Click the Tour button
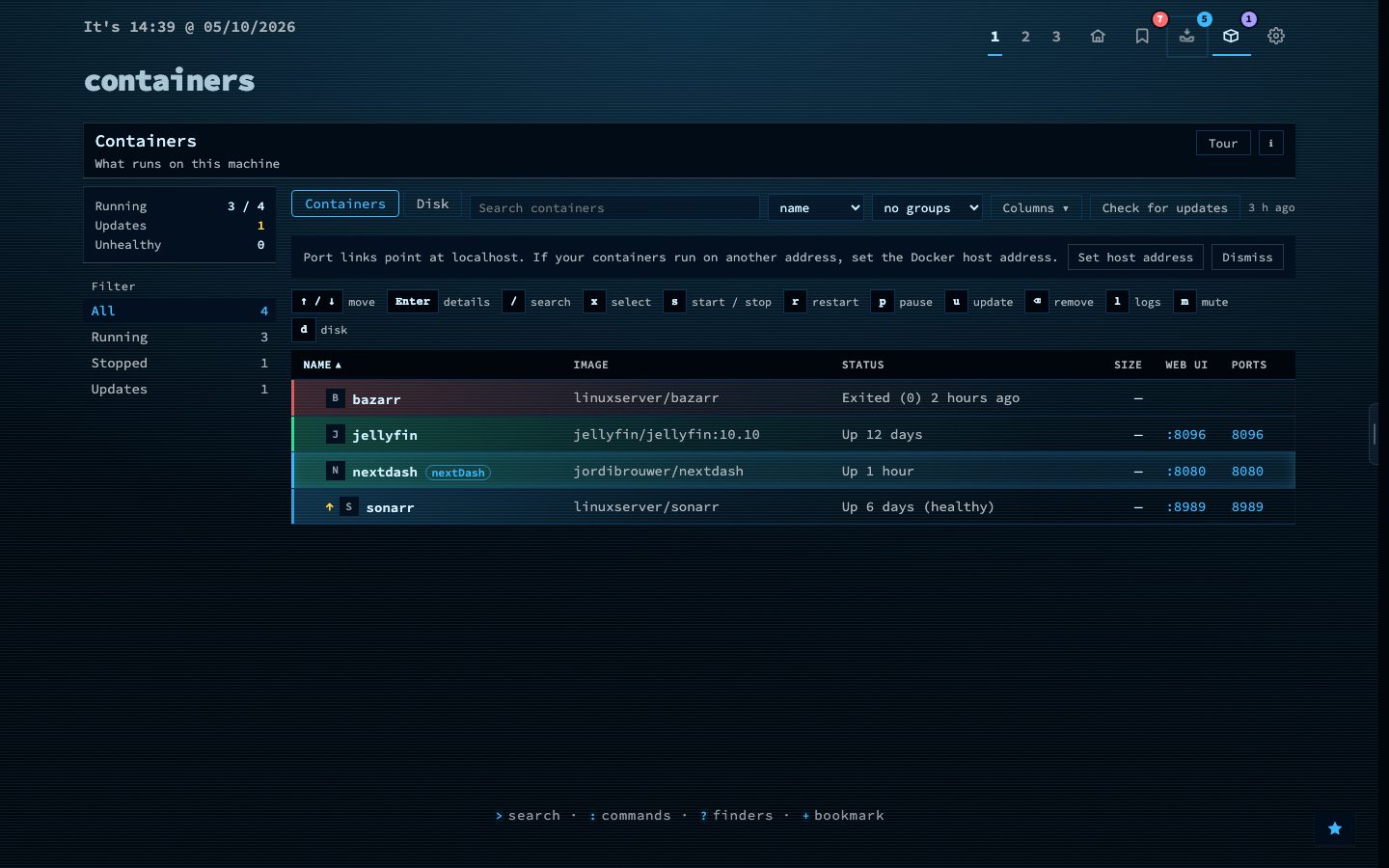Screen dimensions: 1389x868 pos(1223,143)
